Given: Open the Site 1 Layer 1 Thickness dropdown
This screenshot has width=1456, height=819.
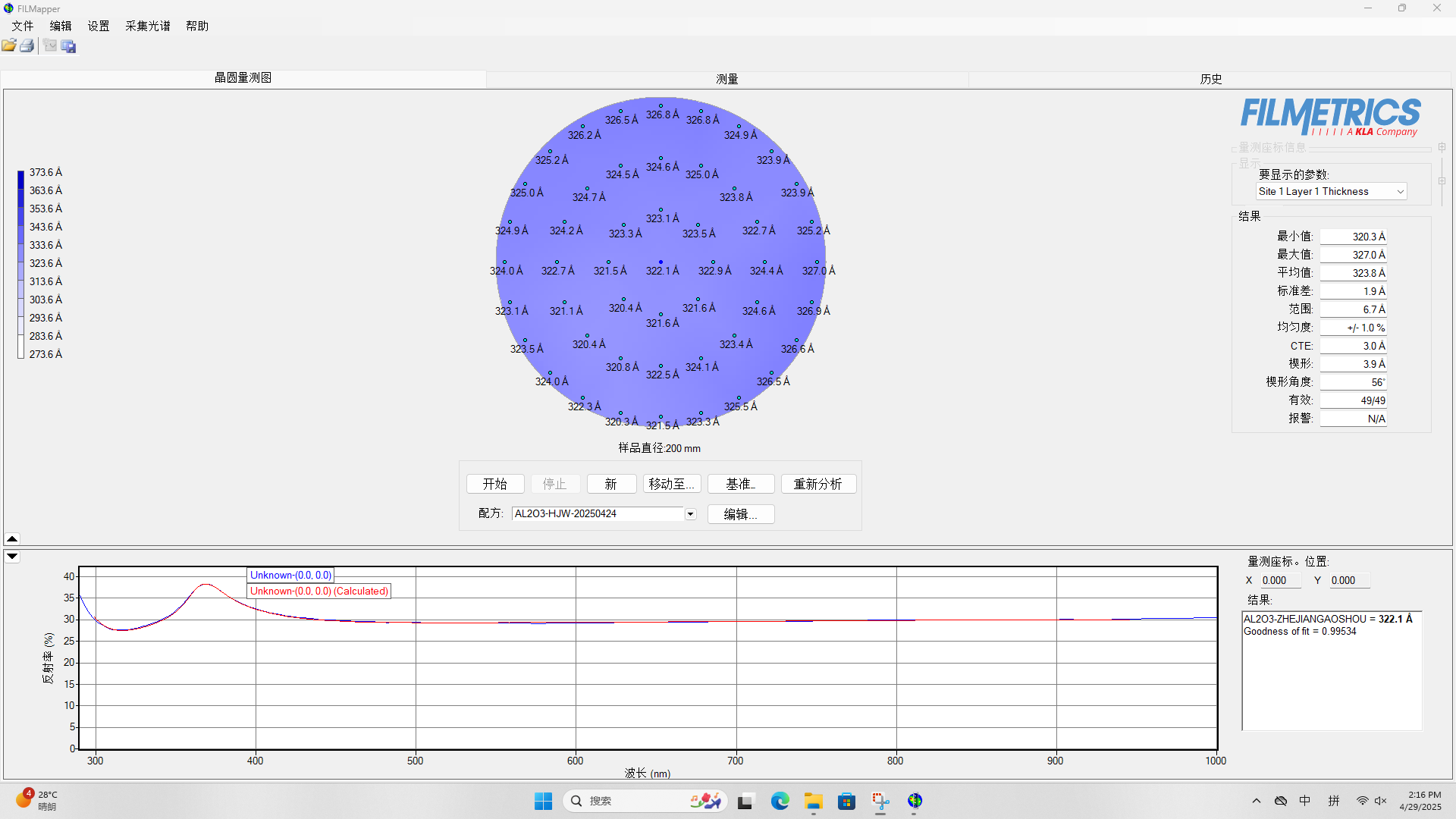Looking at the screenshot, I should [x=1400, y=192].
